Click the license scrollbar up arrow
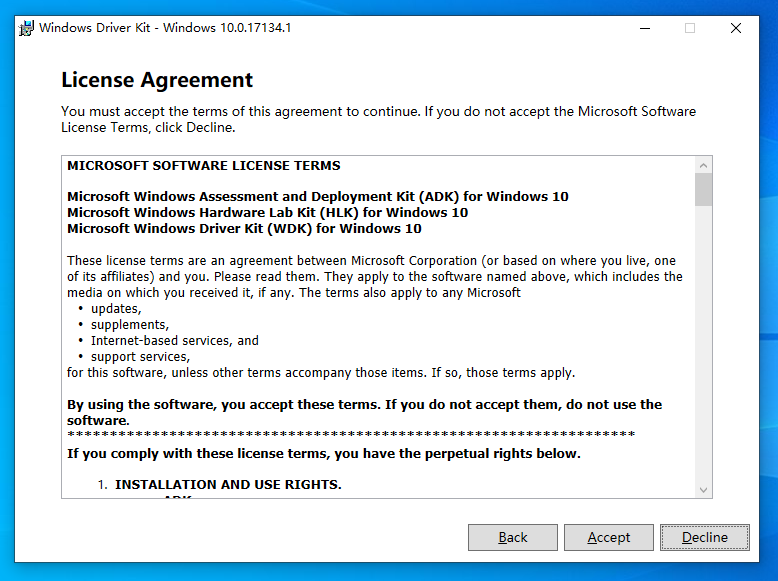 703,165
